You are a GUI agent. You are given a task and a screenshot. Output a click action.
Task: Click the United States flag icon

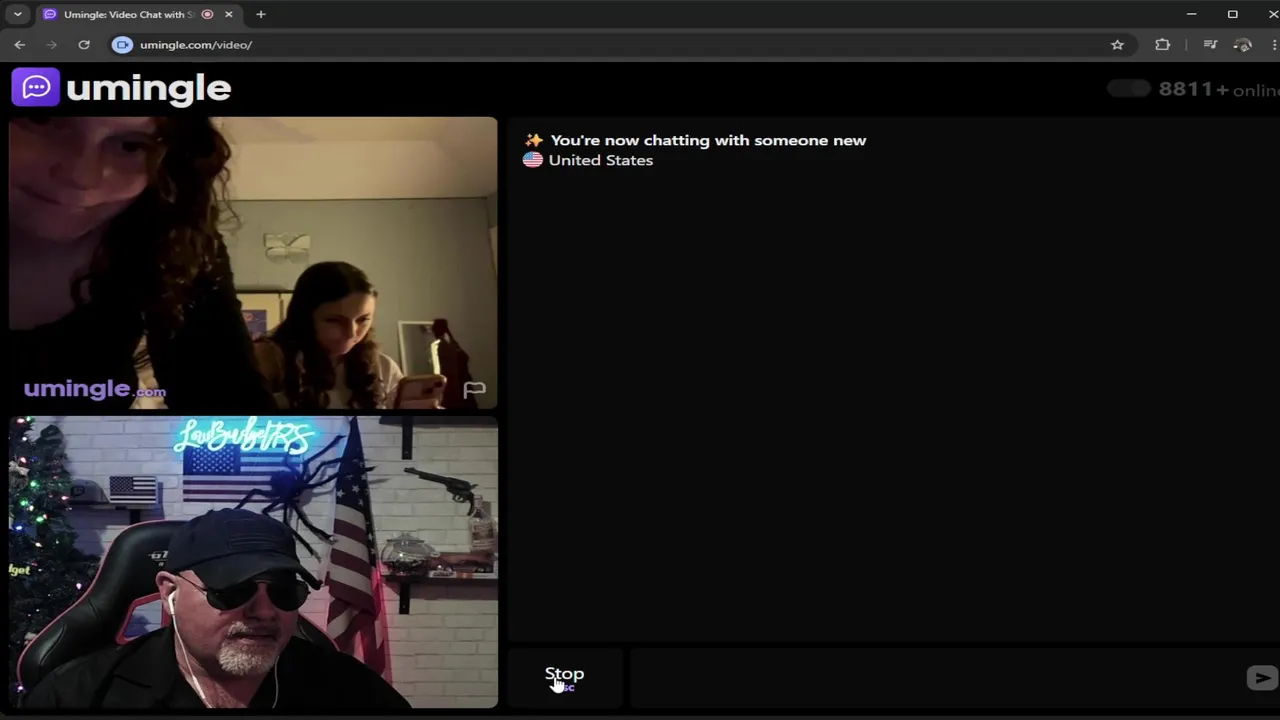[x=532, y=160]
